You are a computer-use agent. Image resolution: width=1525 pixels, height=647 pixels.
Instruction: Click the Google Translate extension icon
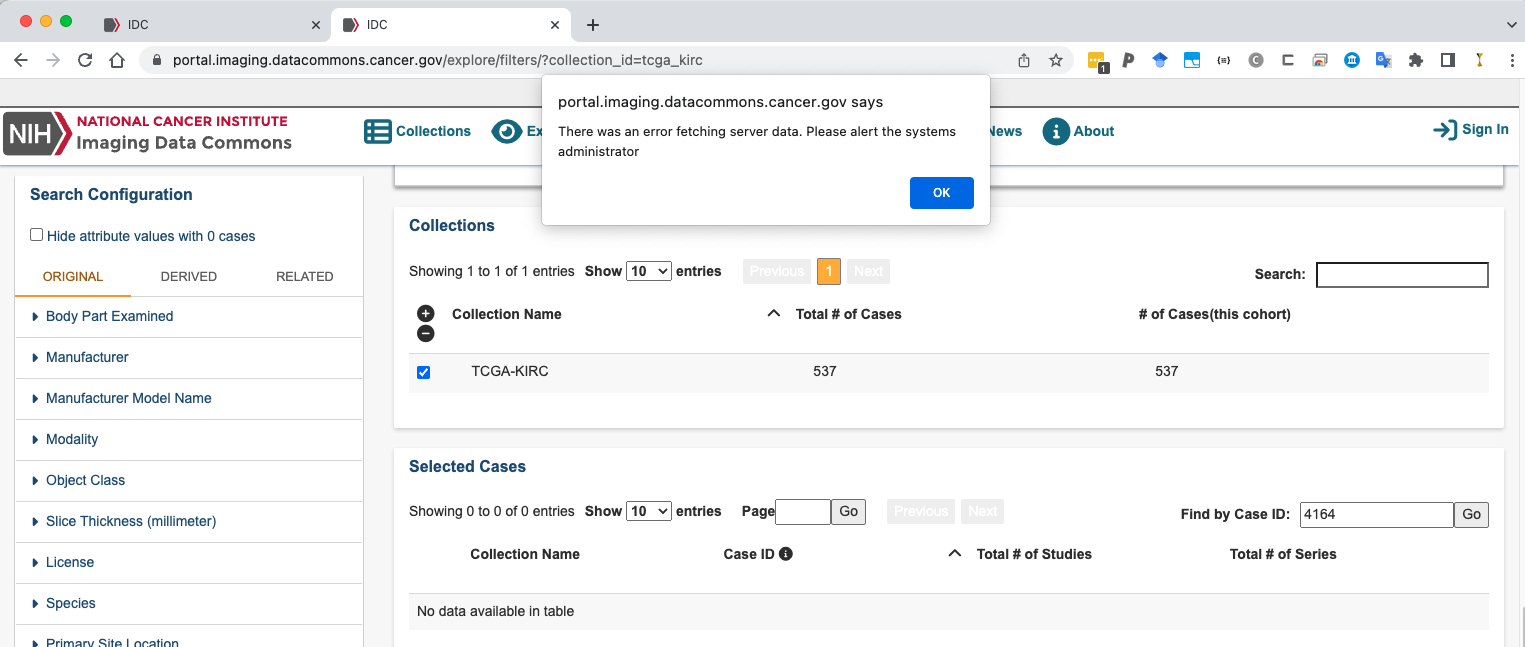pos(1384,60)
